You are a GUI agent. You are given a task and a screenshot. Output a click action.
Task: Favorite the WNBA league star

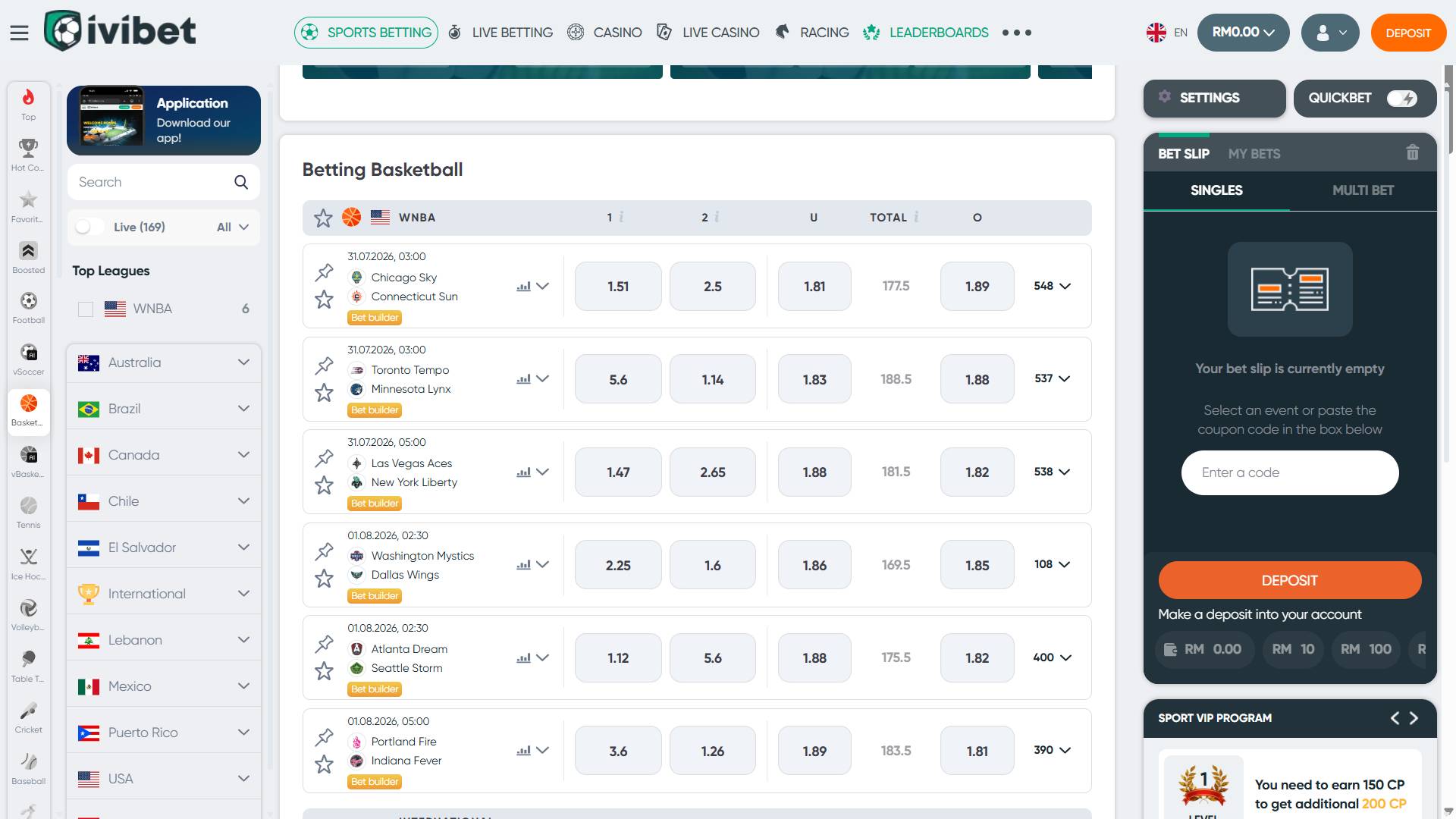pos(323,218)
